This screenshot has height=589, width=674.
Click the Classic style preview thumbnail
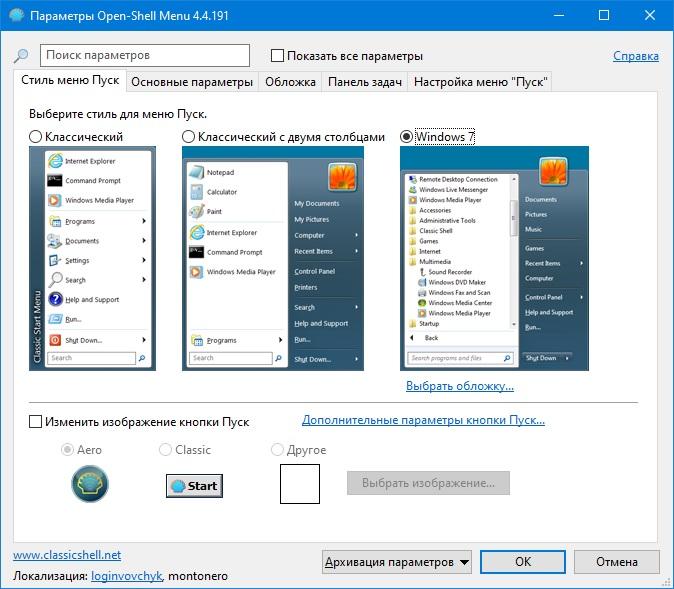[92, 258]
